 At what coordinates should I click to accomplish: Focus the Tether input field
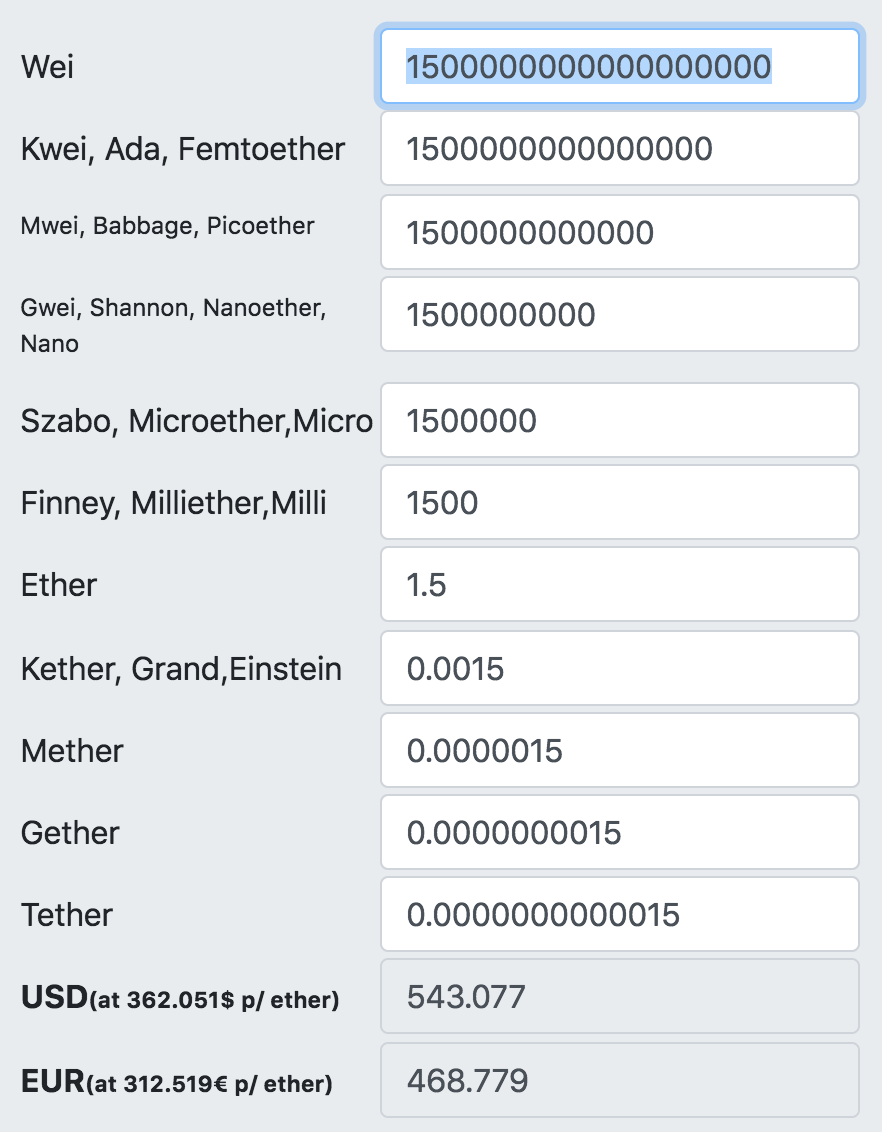[619, 915]
